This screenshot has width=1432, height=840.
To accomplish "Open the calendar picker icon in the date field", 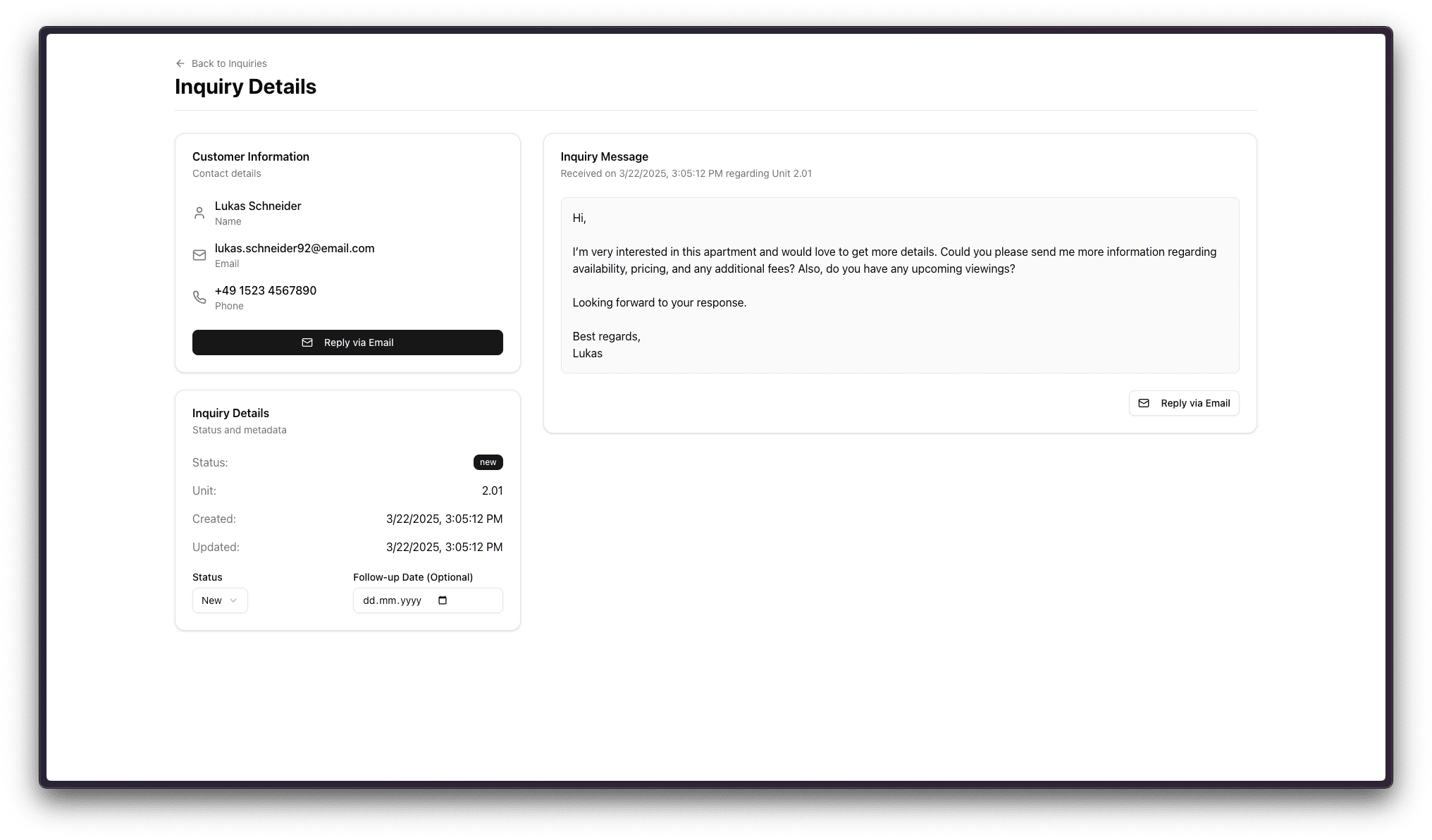I will click(443, 600).
